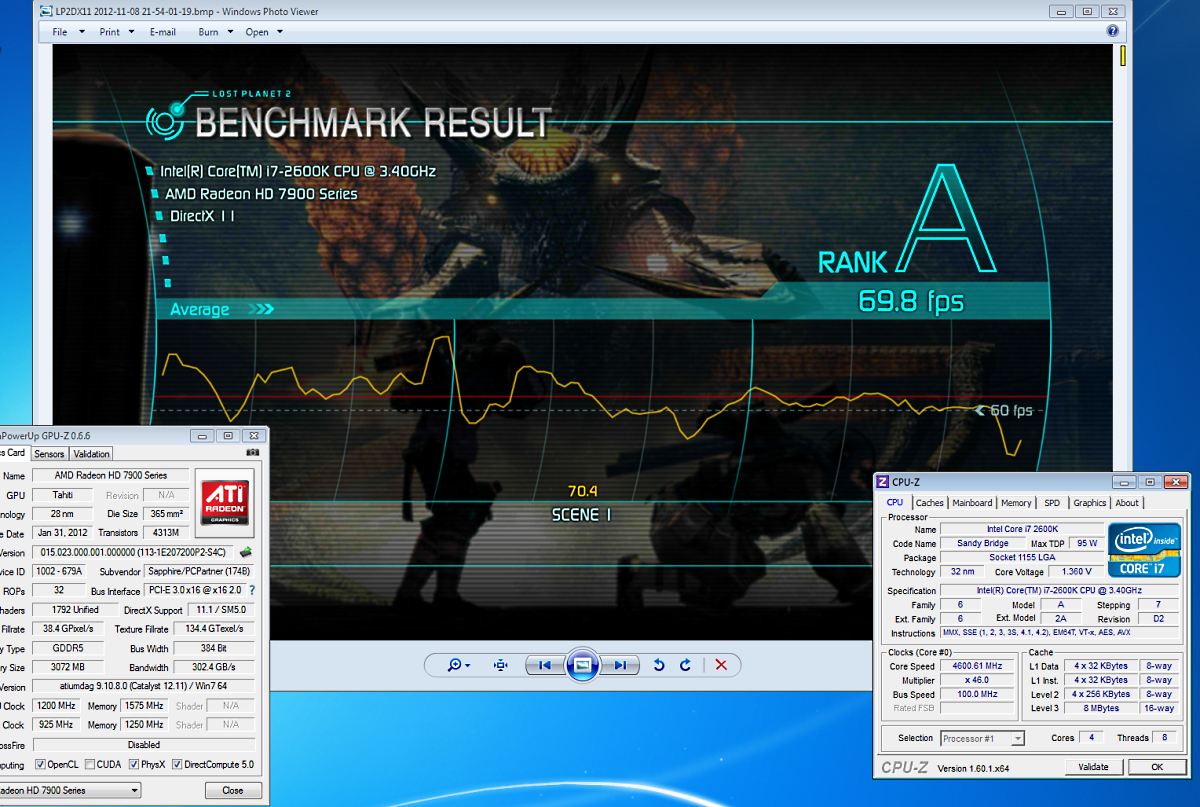
Task: Click the CrossFire status field Disabled
Action: pos(144,744)
